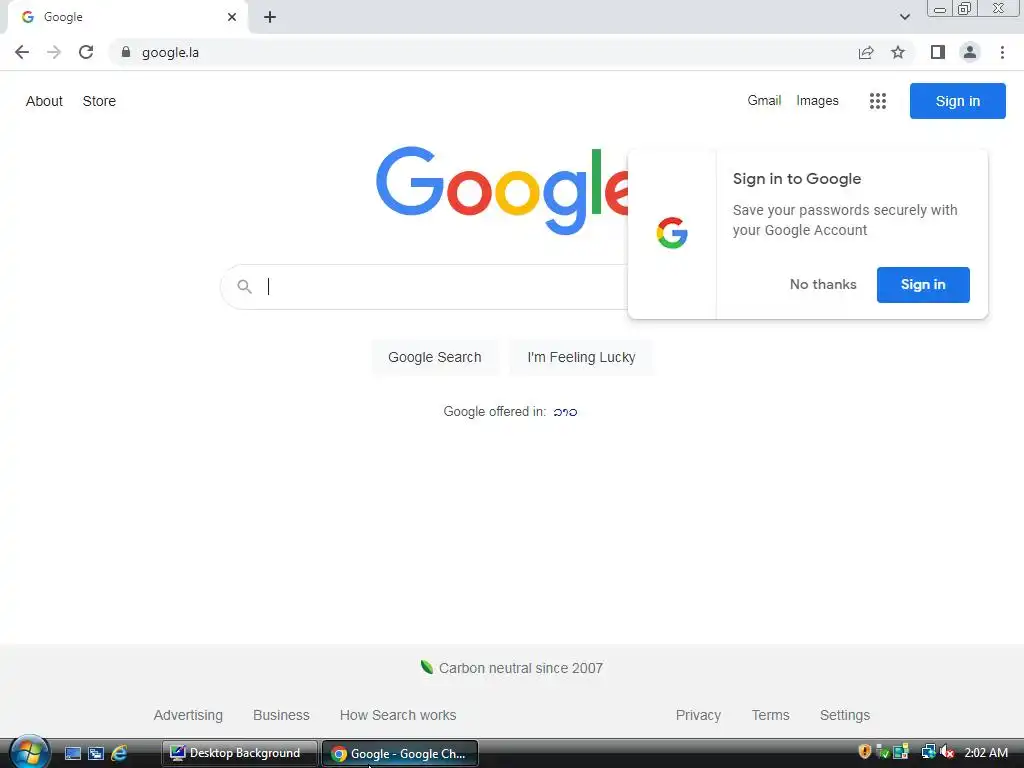This screenshot has height=768, width=1024.
Task: Click the muted volume tray icon
Action: tap(947, 752)
